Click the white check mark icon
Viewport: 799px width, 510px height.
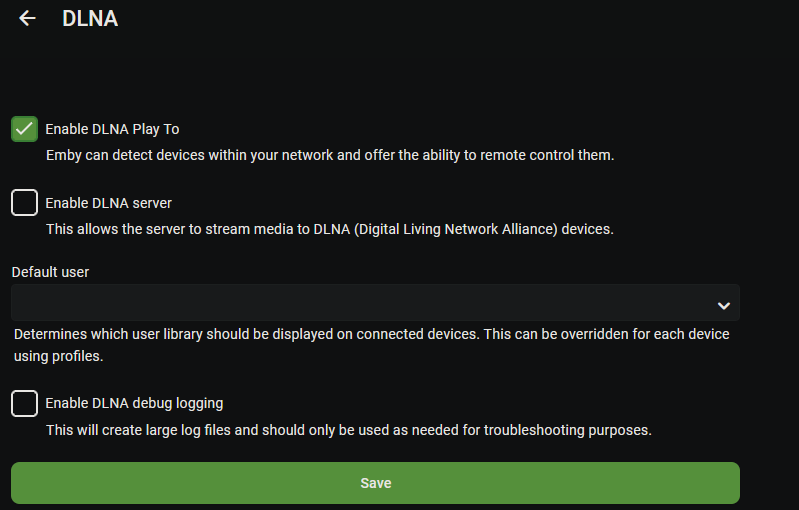point(25,129)
